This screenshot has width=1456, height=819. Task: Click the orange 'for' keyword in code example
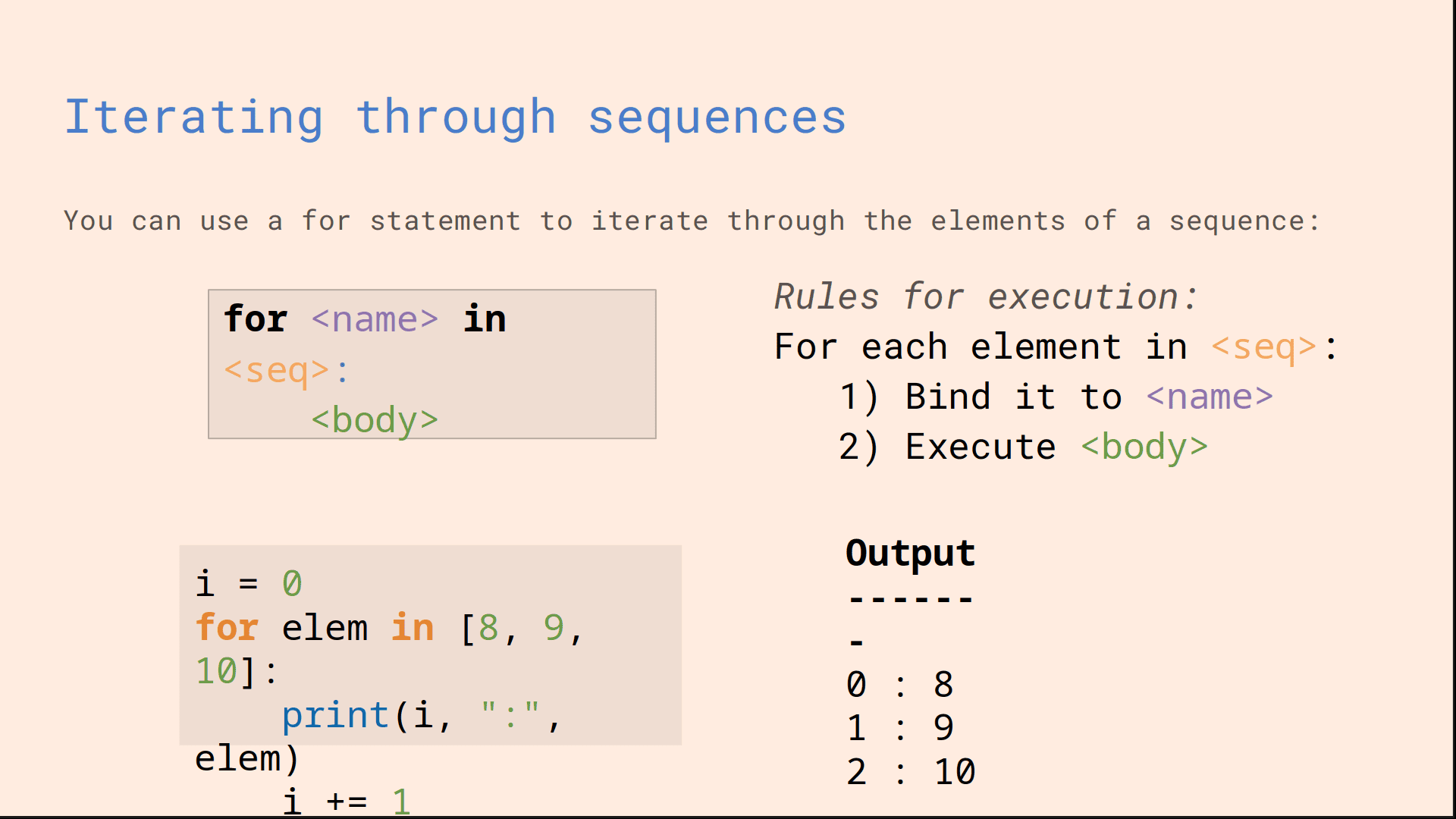pyautogui.click(x=227, y=628)
